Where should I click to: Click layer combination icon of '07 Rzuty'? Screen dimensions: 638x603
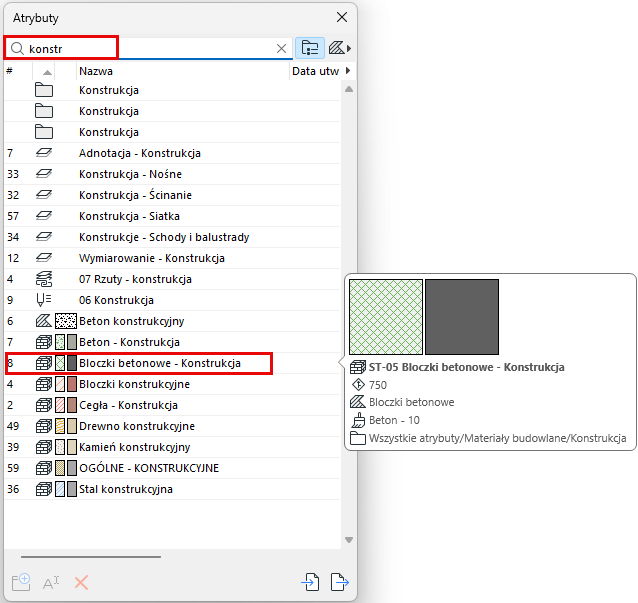click(44, 279)
